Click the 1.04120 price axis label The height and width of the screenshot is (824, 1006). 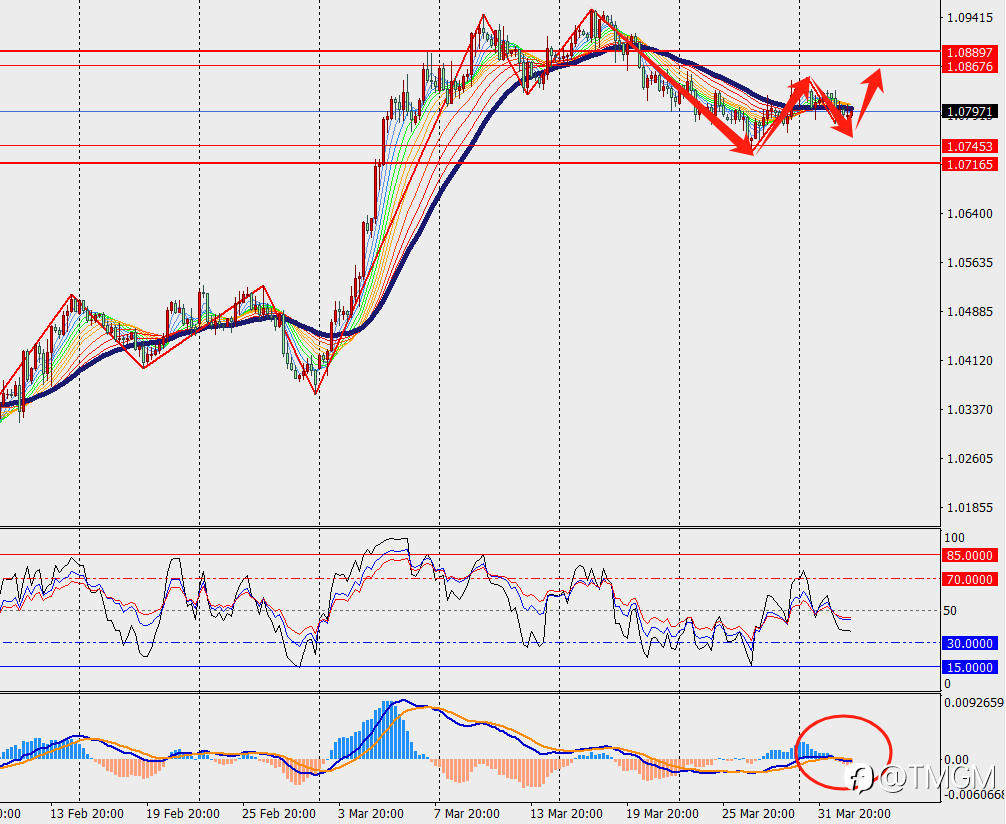coord(970,361)
